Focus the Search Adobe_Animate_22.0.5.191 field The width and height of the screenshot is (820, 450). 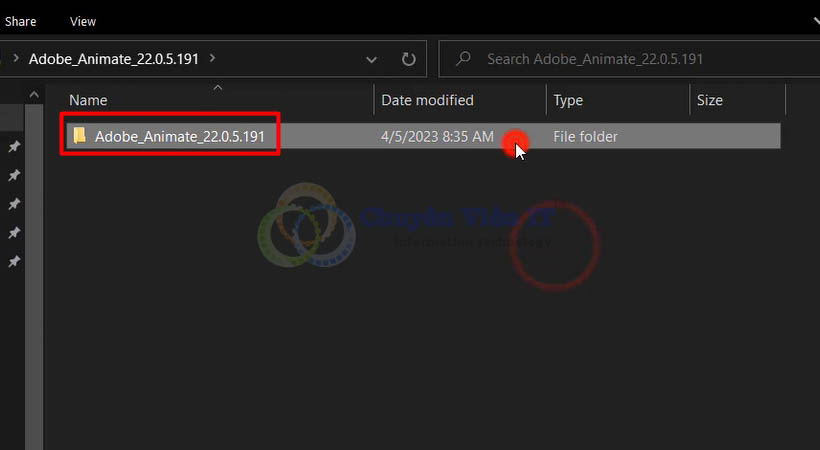point(629,59)
